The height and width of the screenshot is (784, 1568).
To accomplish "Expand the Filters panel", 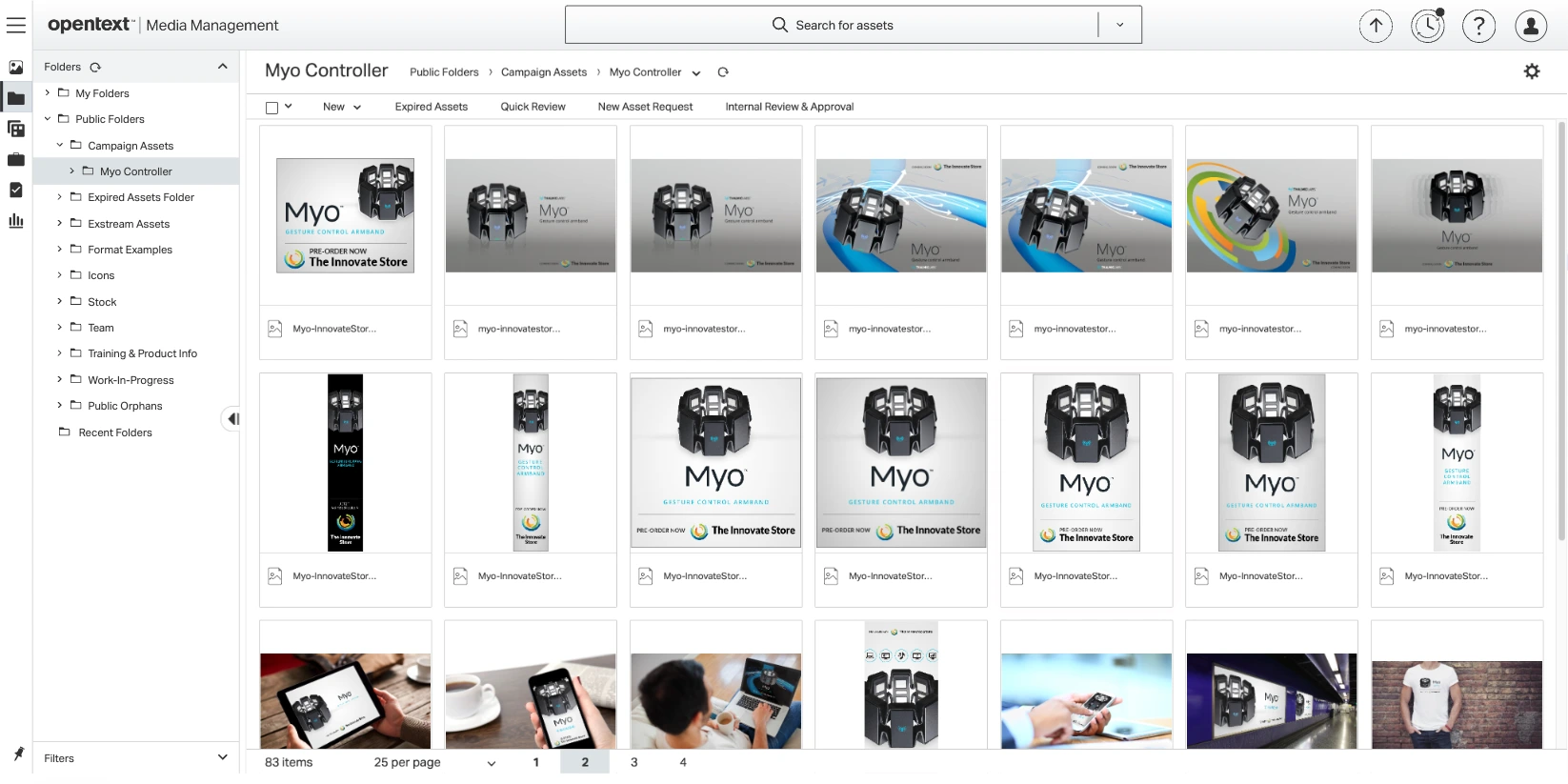I will point(223,758).
